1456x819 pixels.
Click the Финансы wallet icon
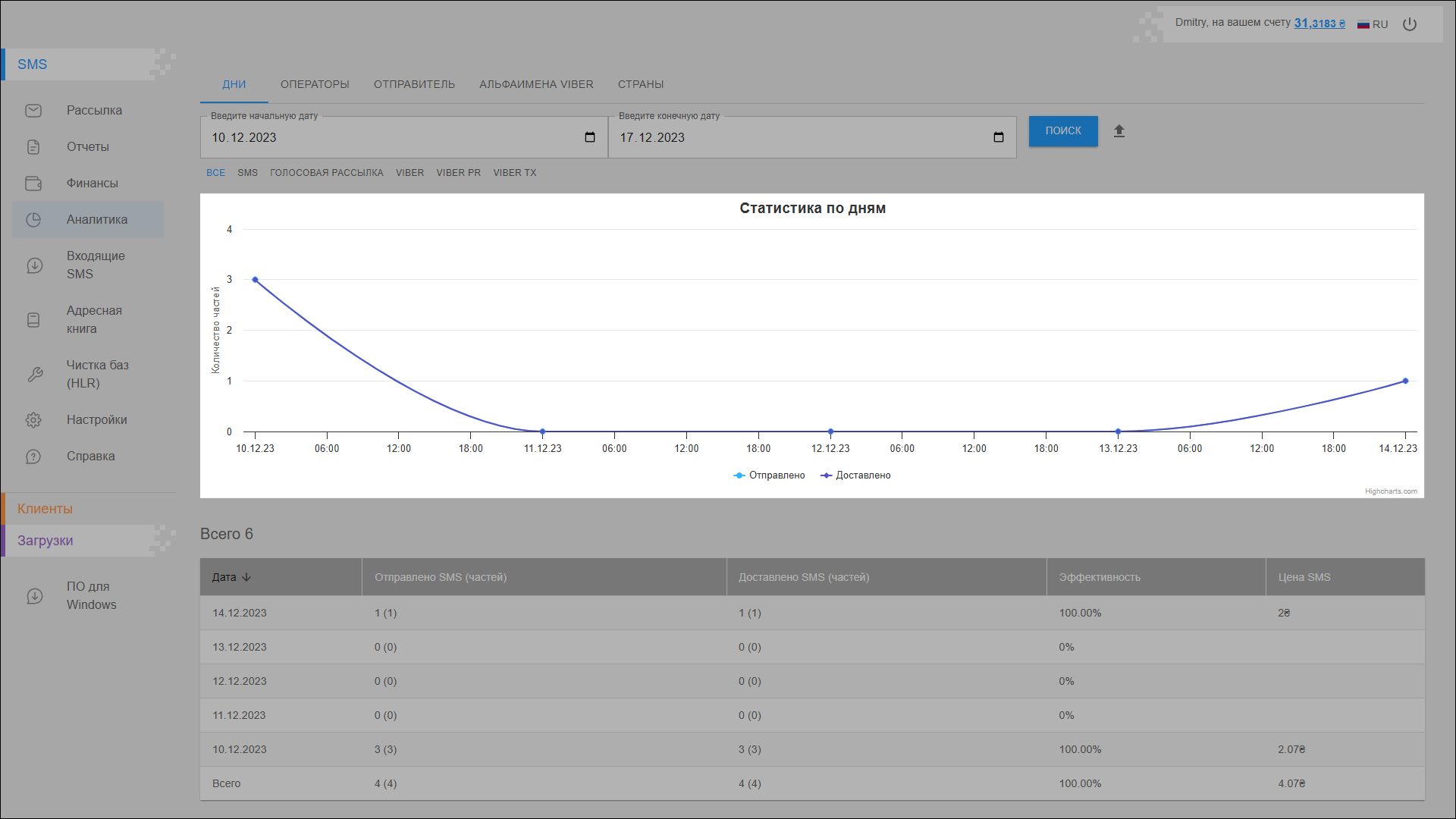pos(33,184)
